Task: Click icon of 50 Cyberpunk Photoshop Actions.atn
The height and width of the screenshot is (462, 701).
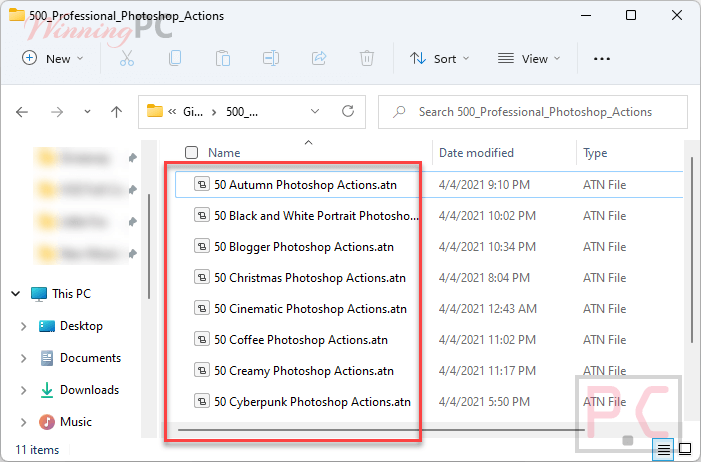Action: click(x=202, y=401)
